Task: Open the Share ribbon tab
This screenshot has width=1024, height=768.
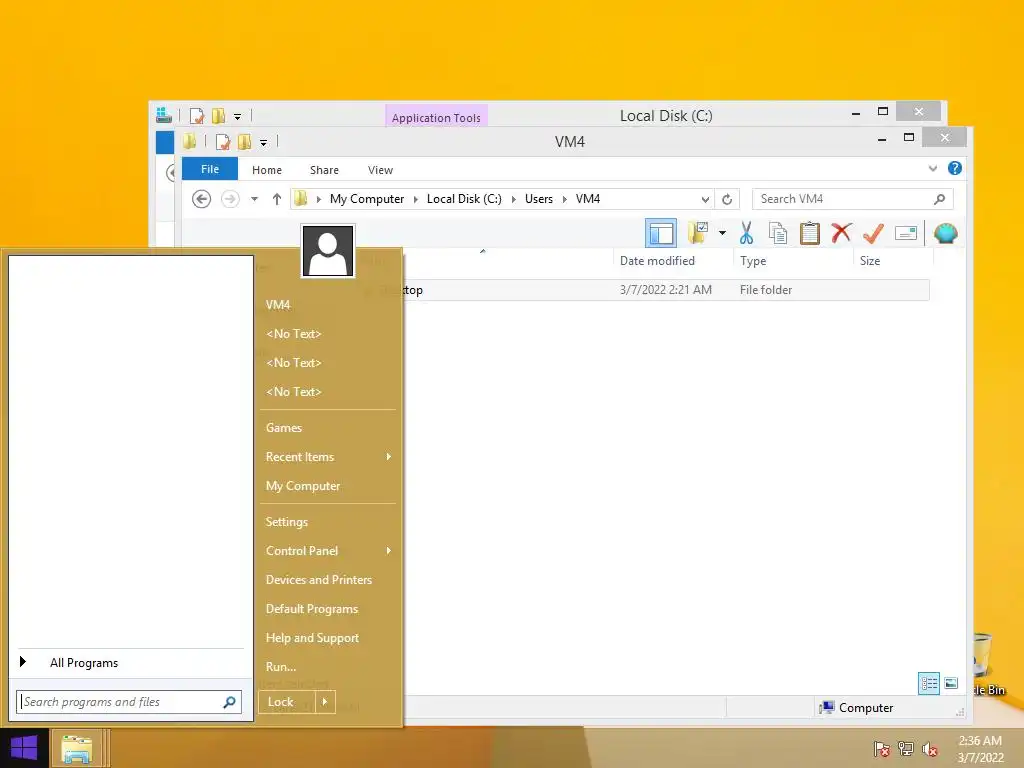Action: click(x=324, y=170)
